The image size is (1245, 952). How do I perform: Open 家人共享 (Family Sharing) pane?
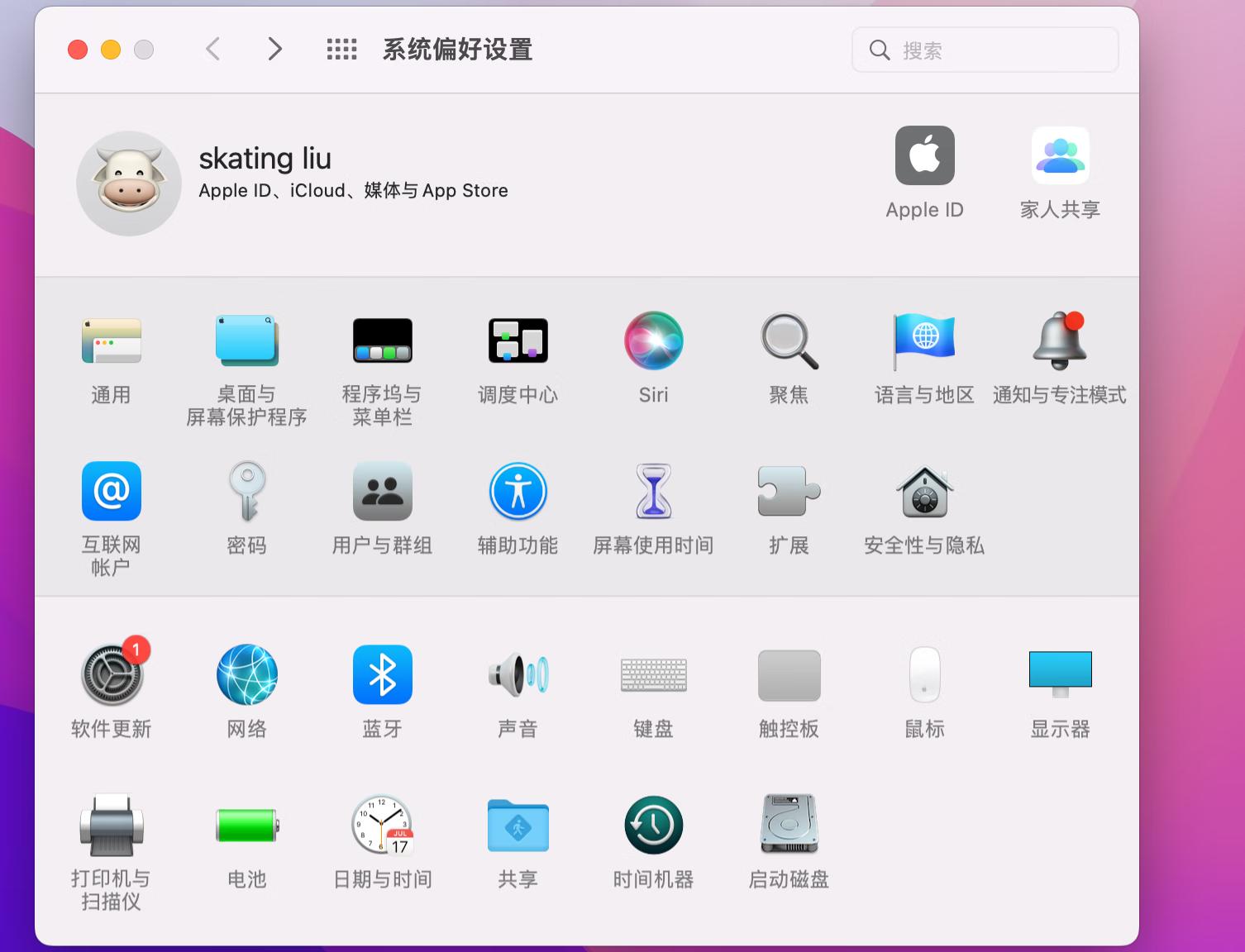point(1060,155)
